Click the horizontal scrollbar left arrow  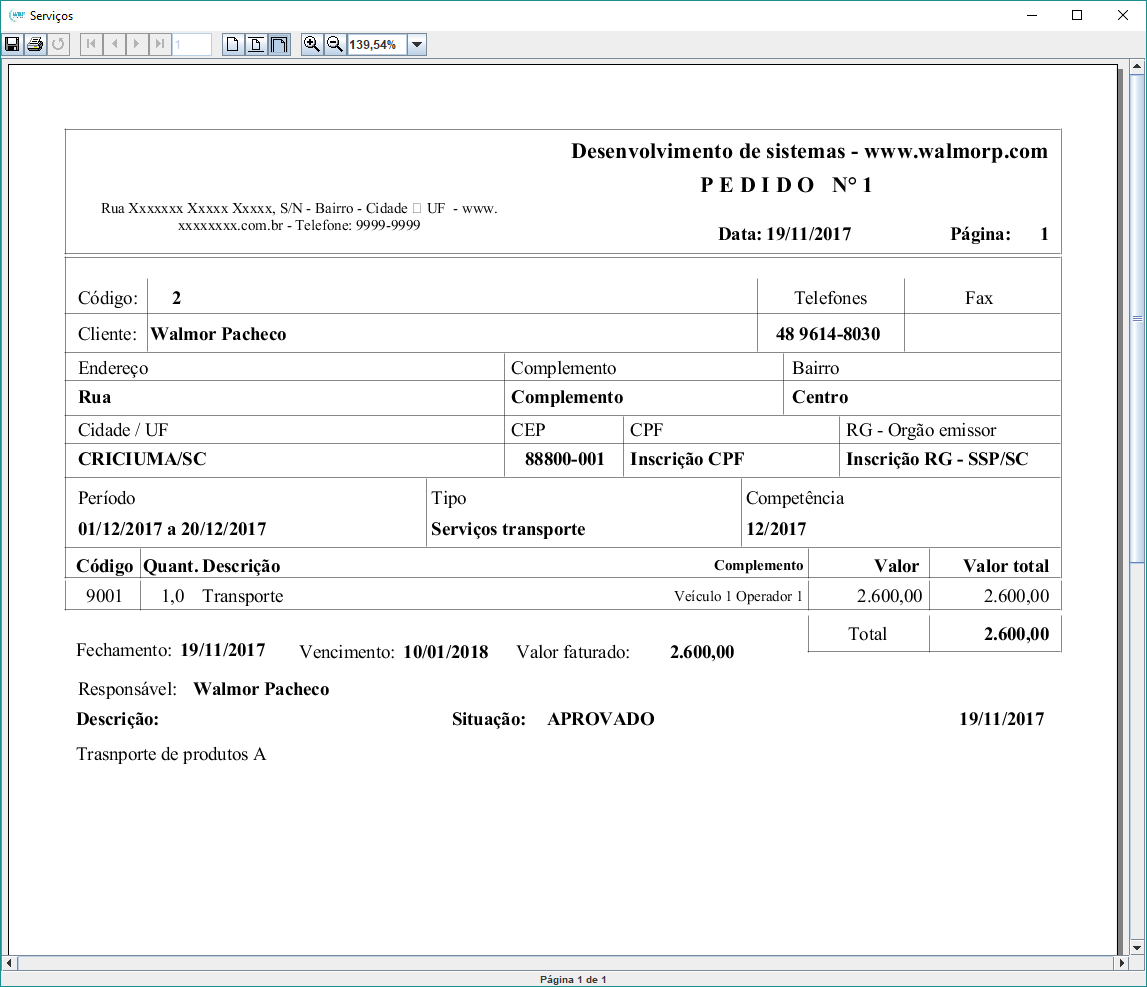coord(10,963)
